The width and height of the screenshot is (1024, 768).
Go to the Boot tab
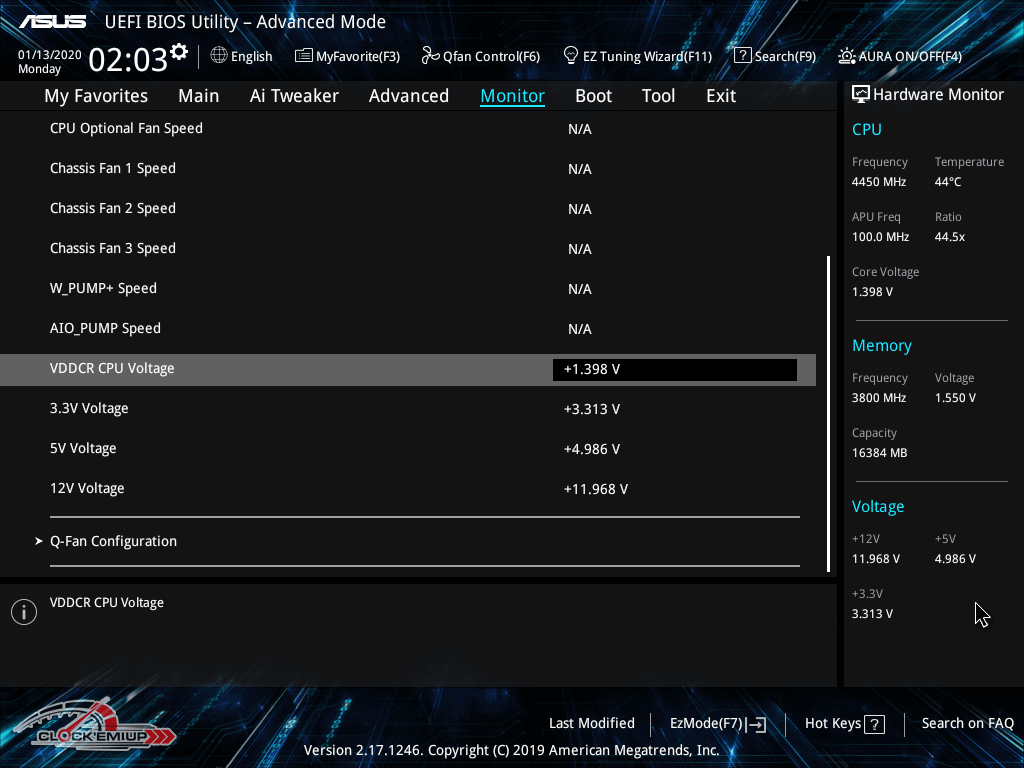click(x=593, y=96)
